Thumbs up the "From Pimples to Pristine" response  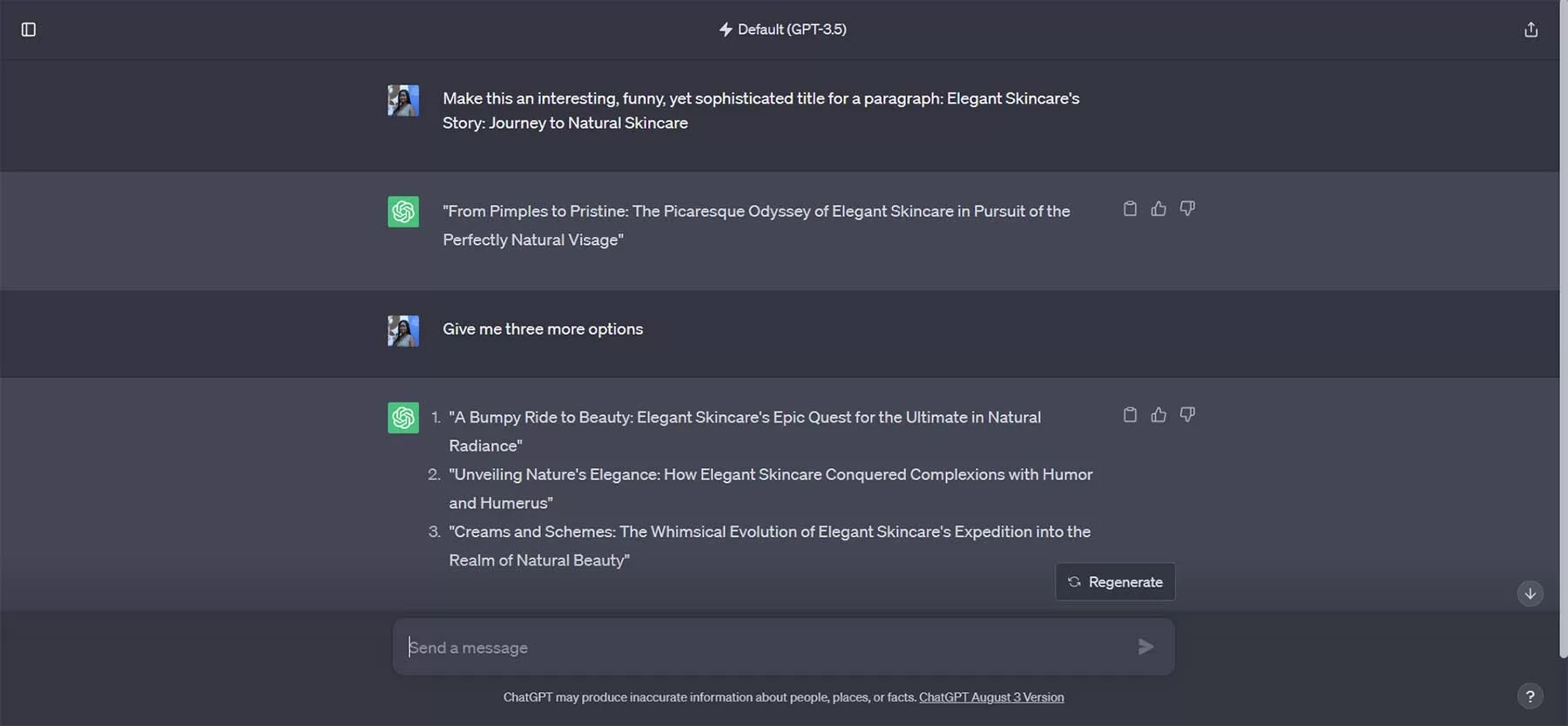[1159, 209]
